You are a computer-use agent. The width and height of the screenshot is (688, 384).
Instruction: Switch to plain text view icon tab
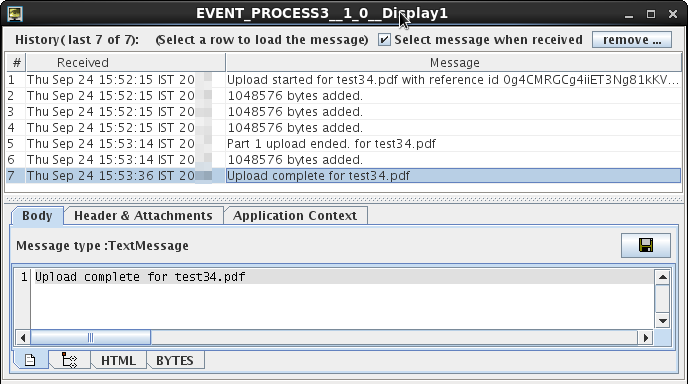(30, 360)
